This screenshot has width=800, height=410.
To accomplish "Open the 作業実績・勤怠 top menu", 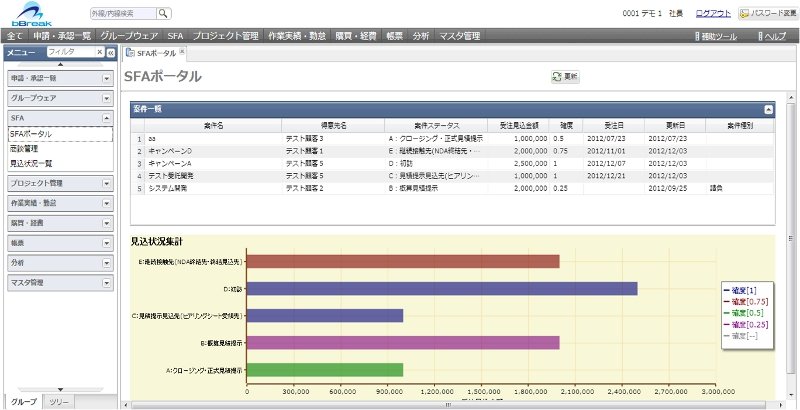I will tap(297, 36).
